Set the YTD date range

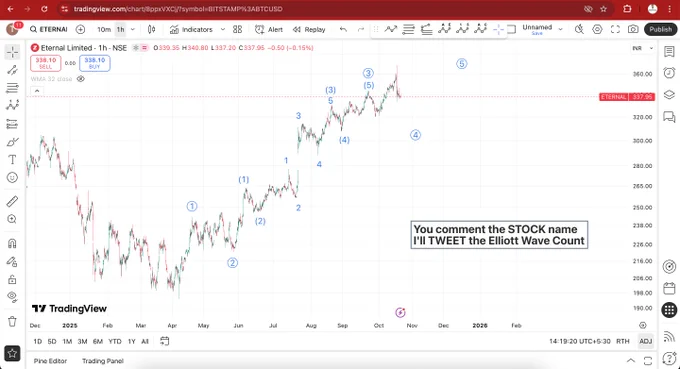pos(115,341)
